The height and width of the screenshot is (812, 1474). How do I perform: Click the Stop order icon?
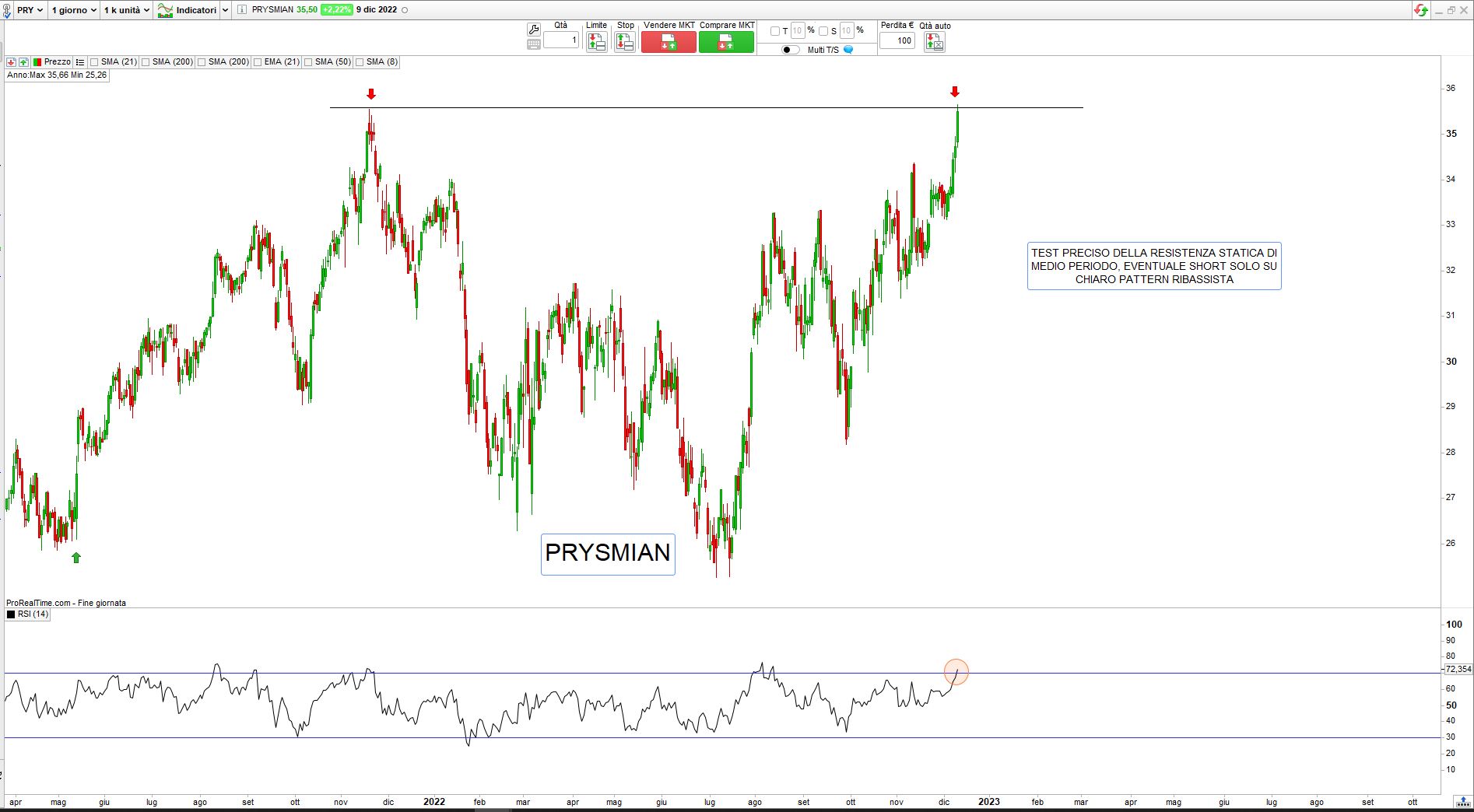[625, 42]
